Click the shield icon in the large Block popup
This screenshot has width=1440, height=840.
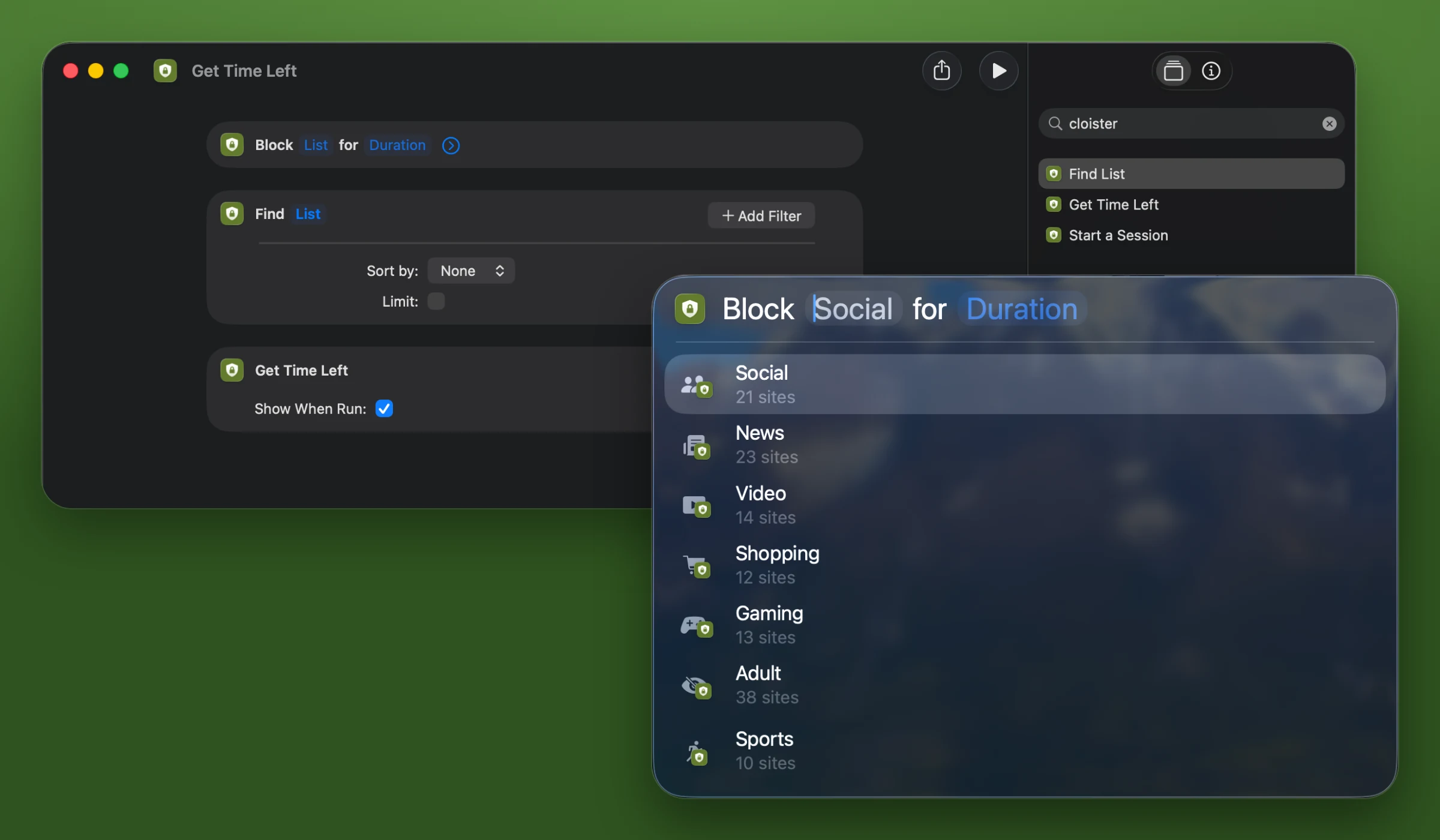pos(690,309)
